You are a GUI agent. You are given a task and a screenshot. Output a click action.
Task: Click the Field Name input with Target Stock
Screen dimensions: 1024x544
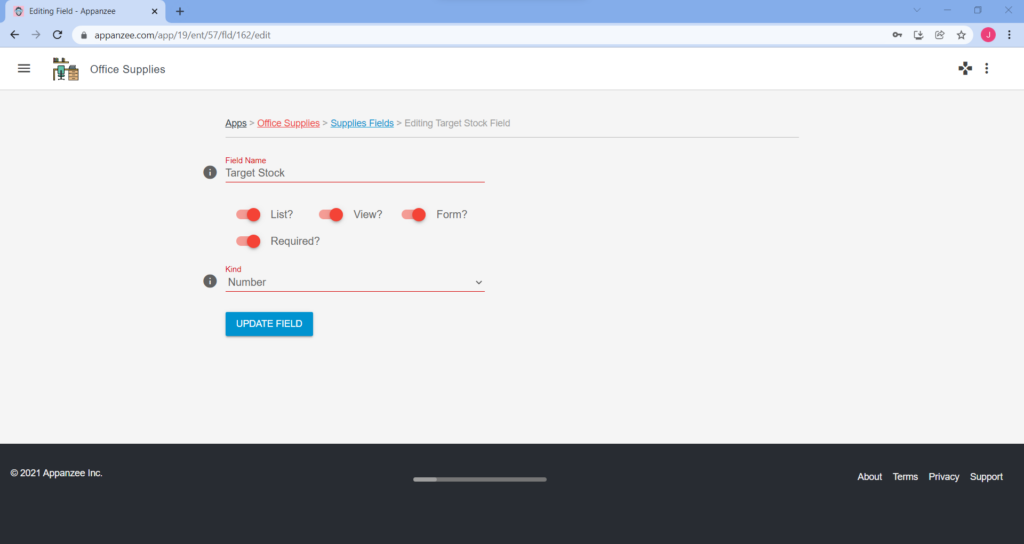[355, 173]
